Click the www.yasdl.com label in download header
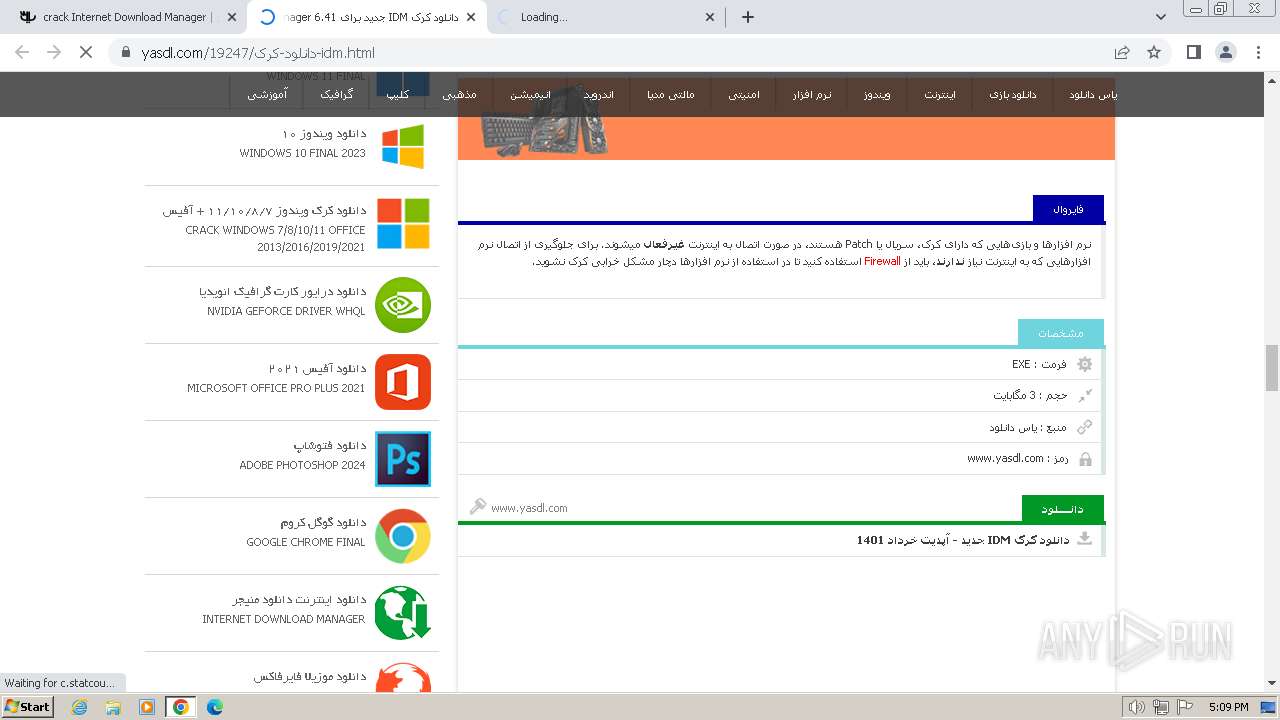The width and height of the screenshot is (1280, 720). 529,508
